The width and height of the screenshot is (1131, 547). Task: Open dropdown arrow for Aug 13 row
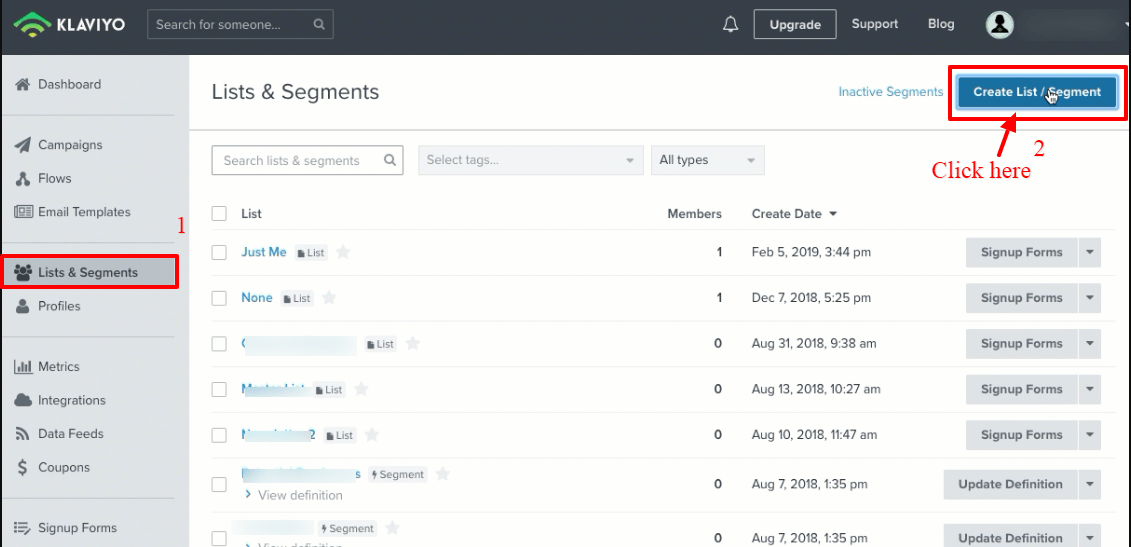pyautogui.click(x=1090, y=389)
